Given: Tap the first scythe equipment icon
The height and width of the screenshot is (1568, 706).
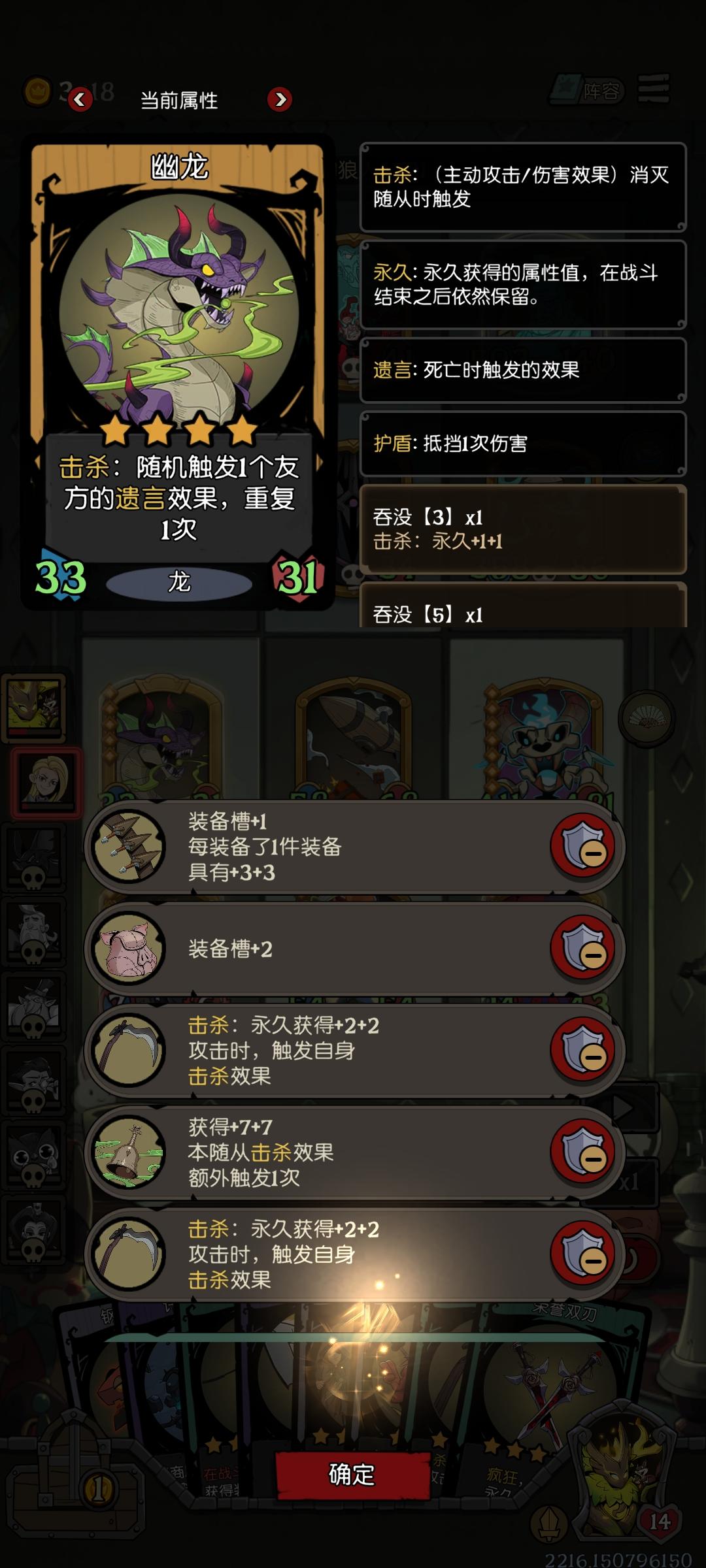Looking at the screenshot, I should point(129,1050).
